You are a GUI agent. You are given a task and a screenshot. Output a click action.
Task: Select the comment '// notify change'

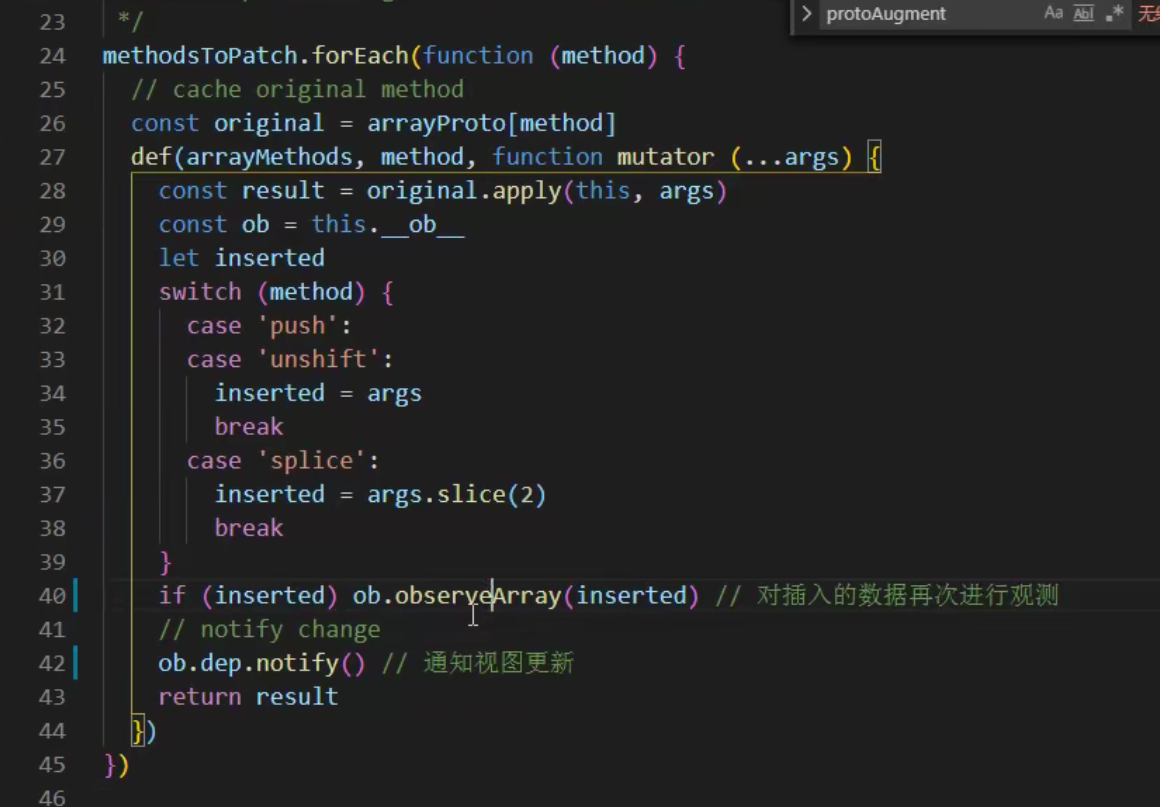pyautogui.click(x=269, y=629)
